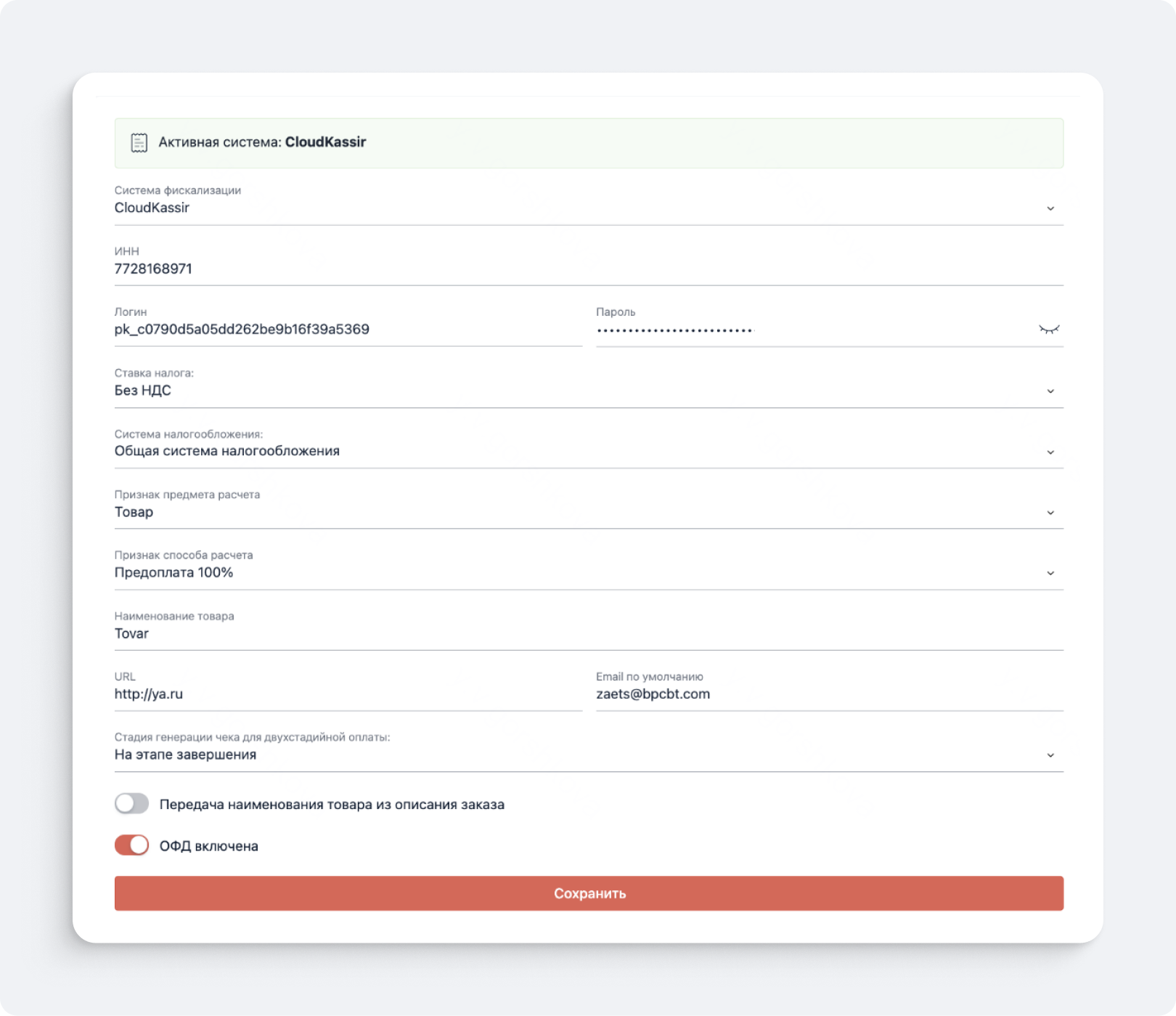The image size is (1176, 1016).
Task: Enable Передача наименования товара toggle
Action: click(x=131, y=804)
